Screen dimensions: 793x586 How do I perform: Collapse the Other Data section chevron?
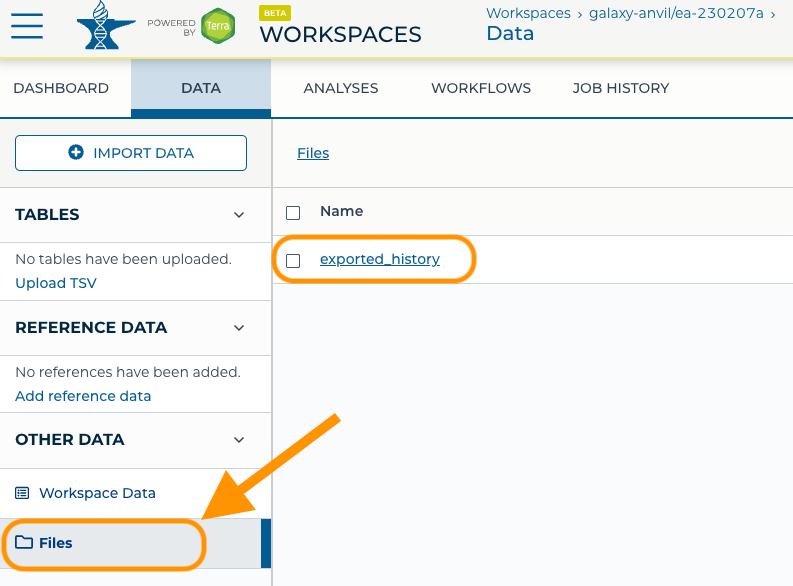pos(239,440)
